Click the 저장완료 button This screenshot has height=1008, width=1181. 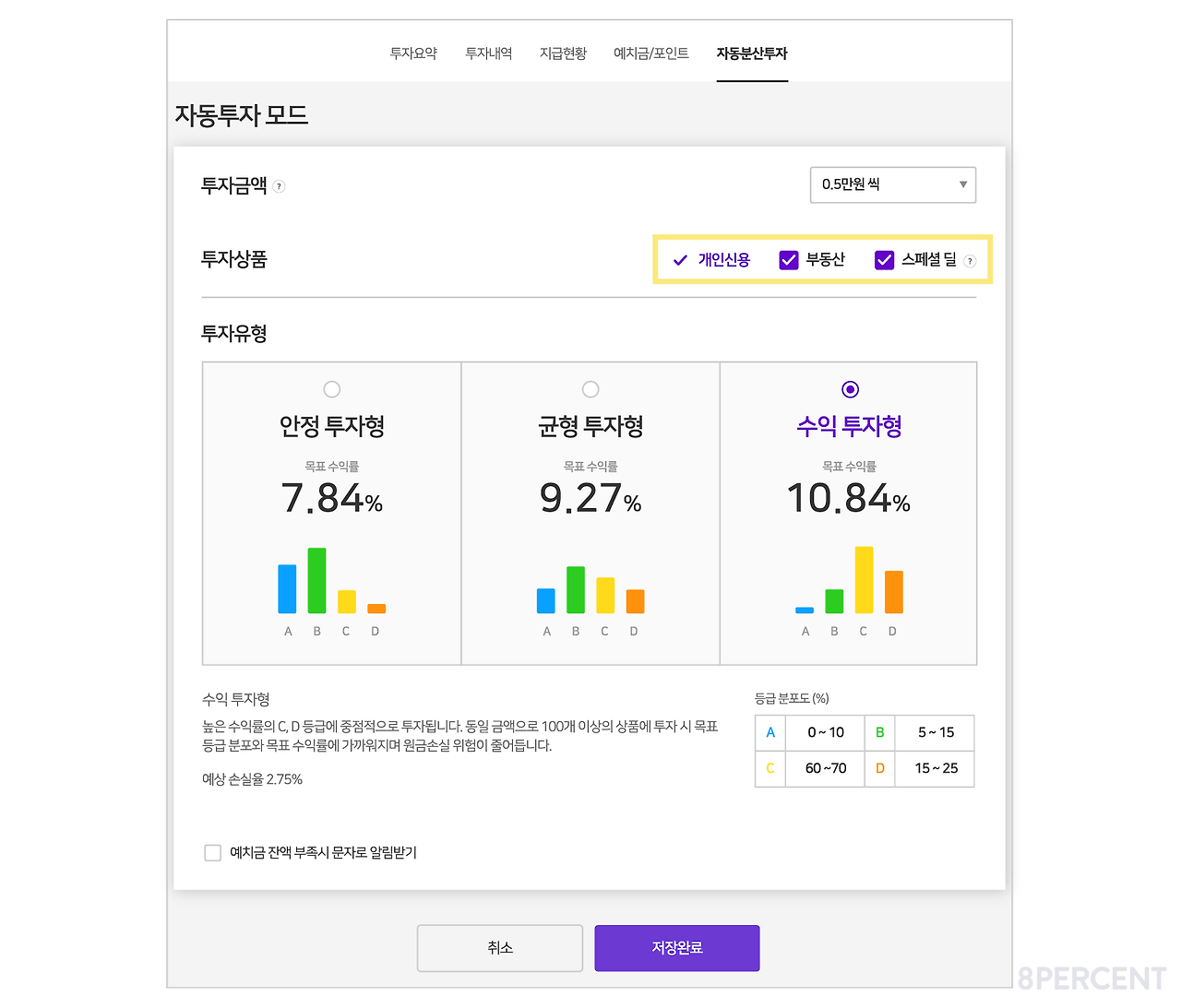click(x=677, y=948)
